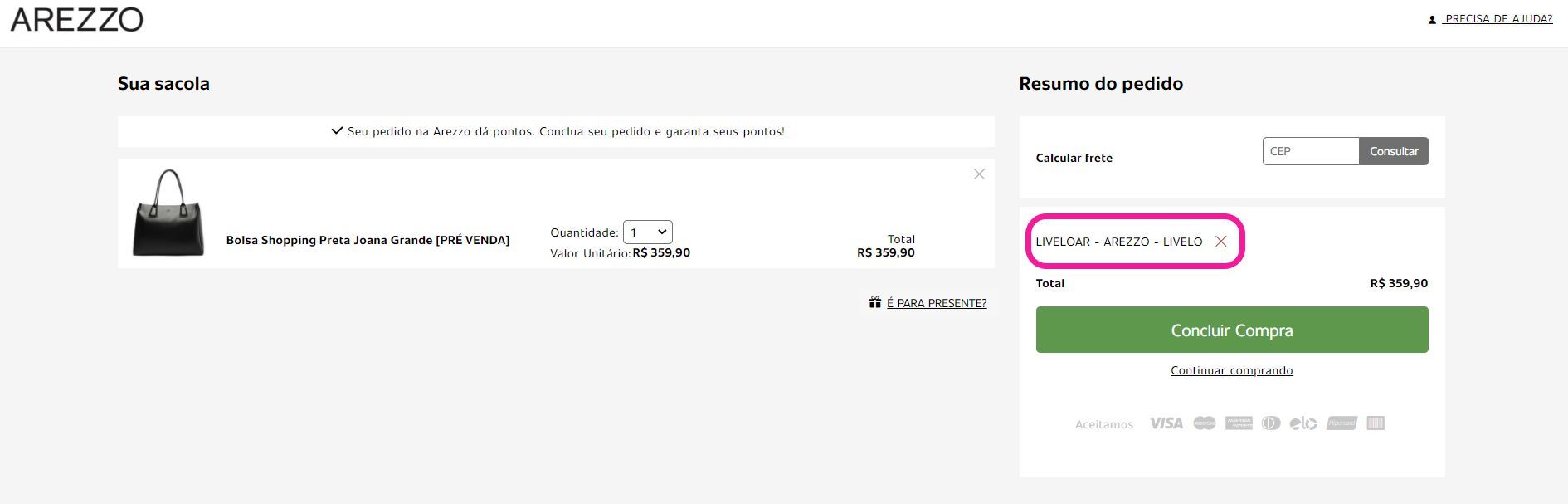Viewport: 1568px width, 504px height.
Task: Open the black handbag product thumbnail
Action: [x=168, y=213]
